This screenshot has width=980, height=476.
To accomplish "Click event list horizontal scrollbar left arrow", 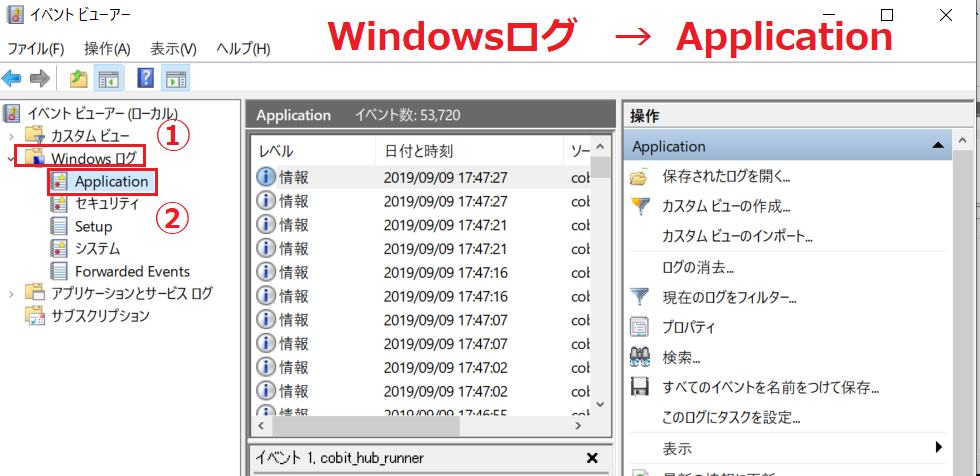I will pos(261,425).
